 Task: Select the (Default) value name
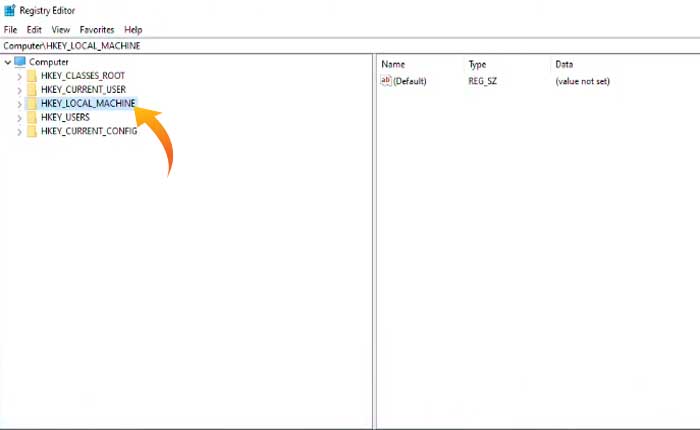(410, 81)
